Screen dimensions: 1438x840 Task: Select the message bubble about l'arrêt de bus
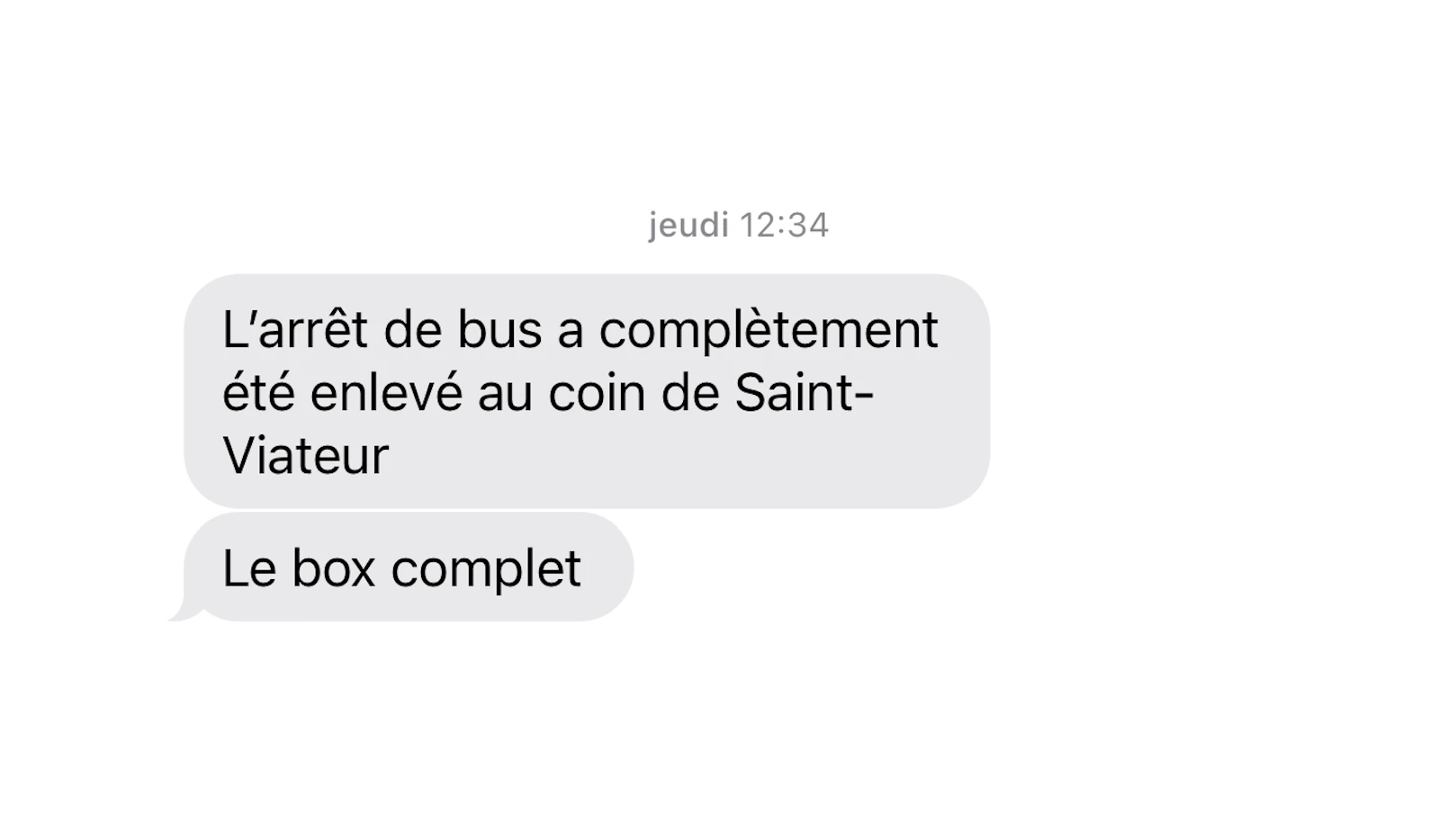[x=587, y=391]
